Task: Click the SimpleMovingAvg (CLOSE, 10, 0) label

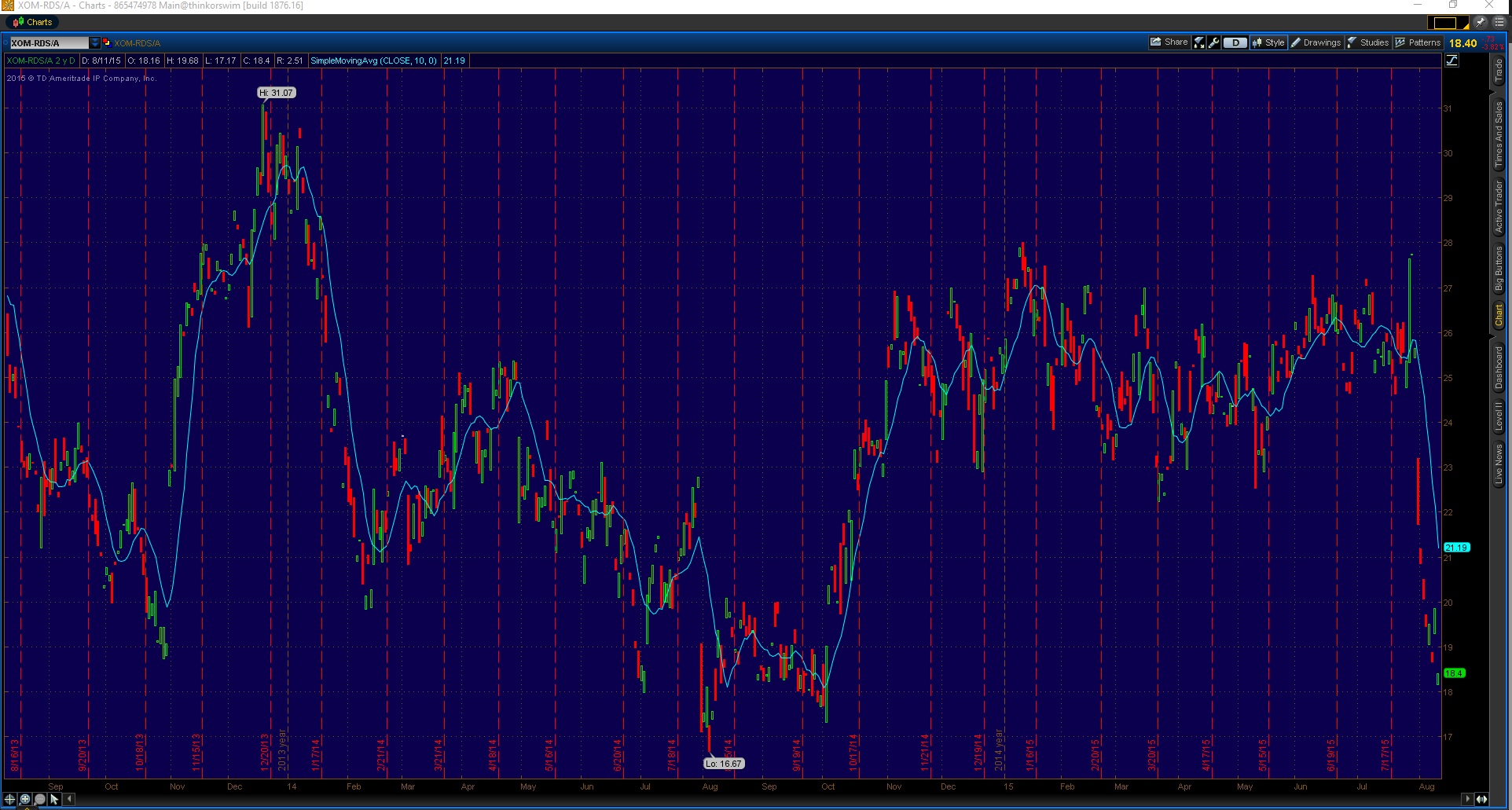Action: coord(373,60)
